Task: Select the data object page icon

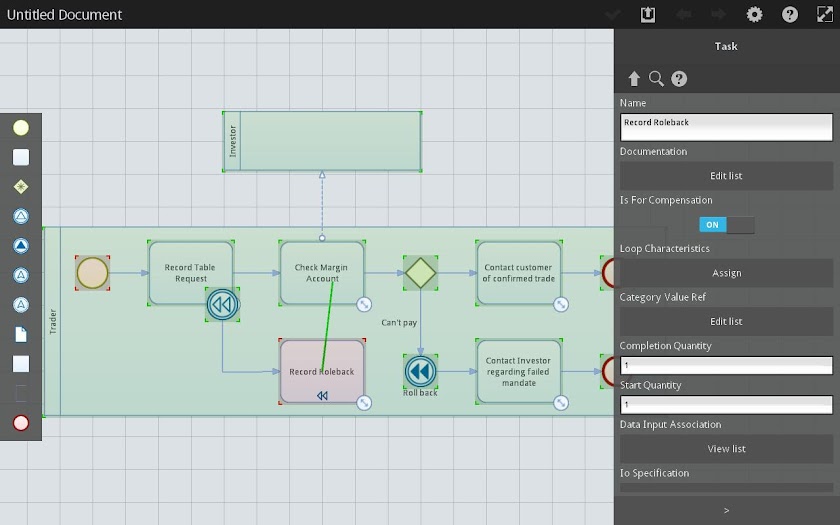Action: (x=21, y=334)
